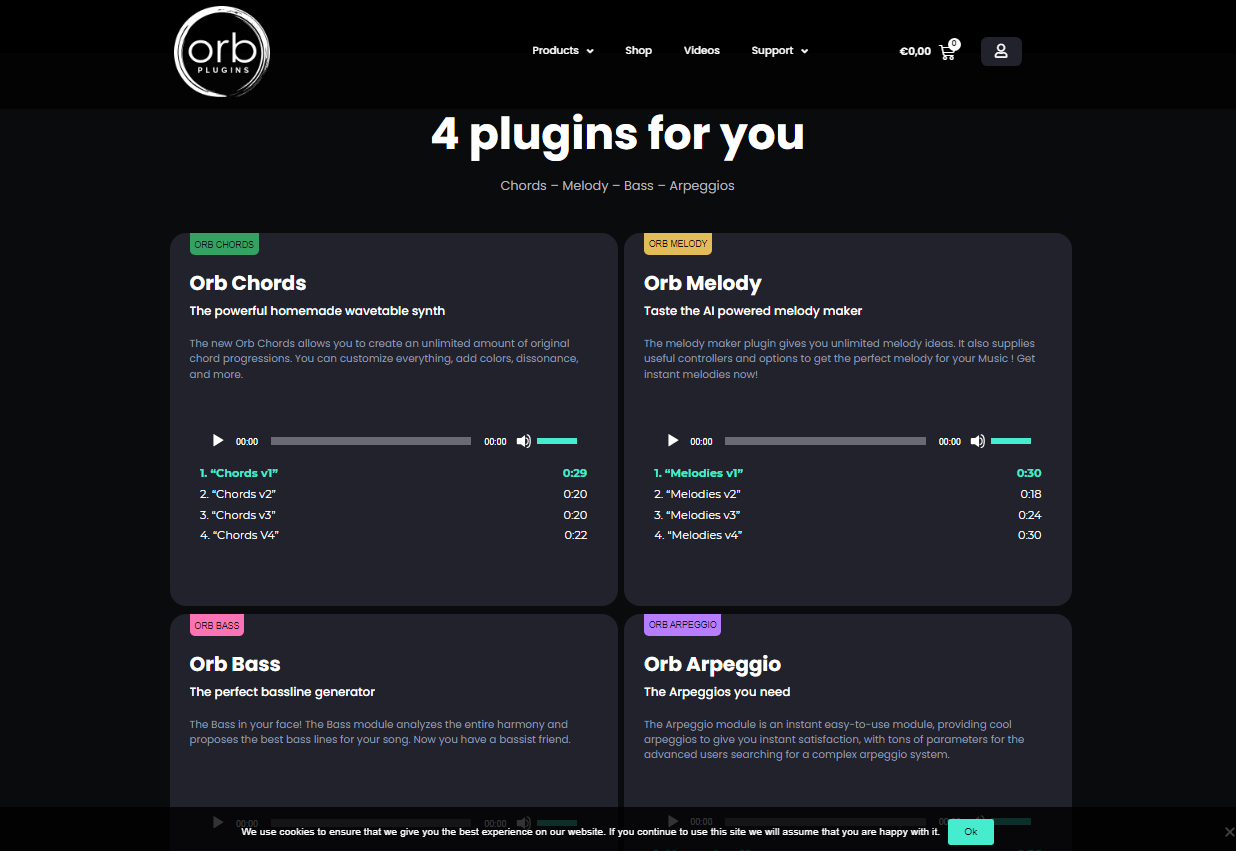Select track "Chords v2"
The image size is (1236, 851).
tap(238, 494)
